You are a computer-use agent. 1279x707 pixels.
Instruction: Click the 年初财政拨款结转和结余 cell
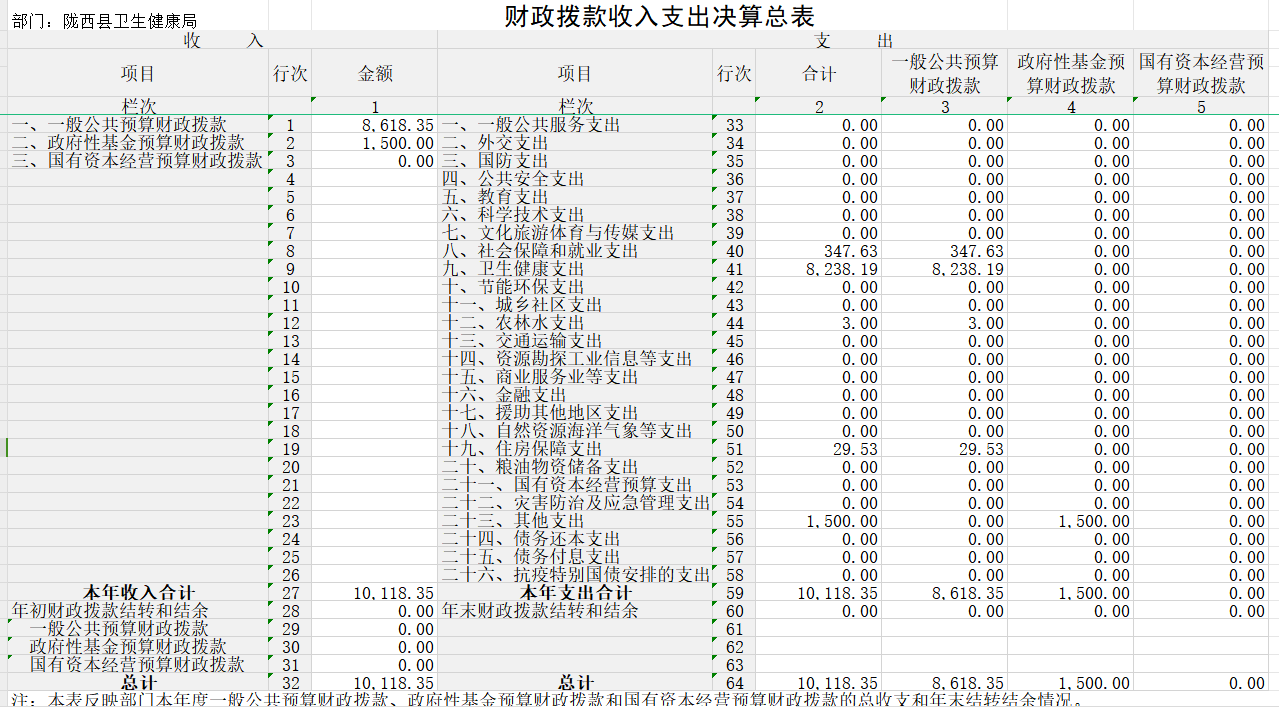pyautogui.click(x=110, y=612)
